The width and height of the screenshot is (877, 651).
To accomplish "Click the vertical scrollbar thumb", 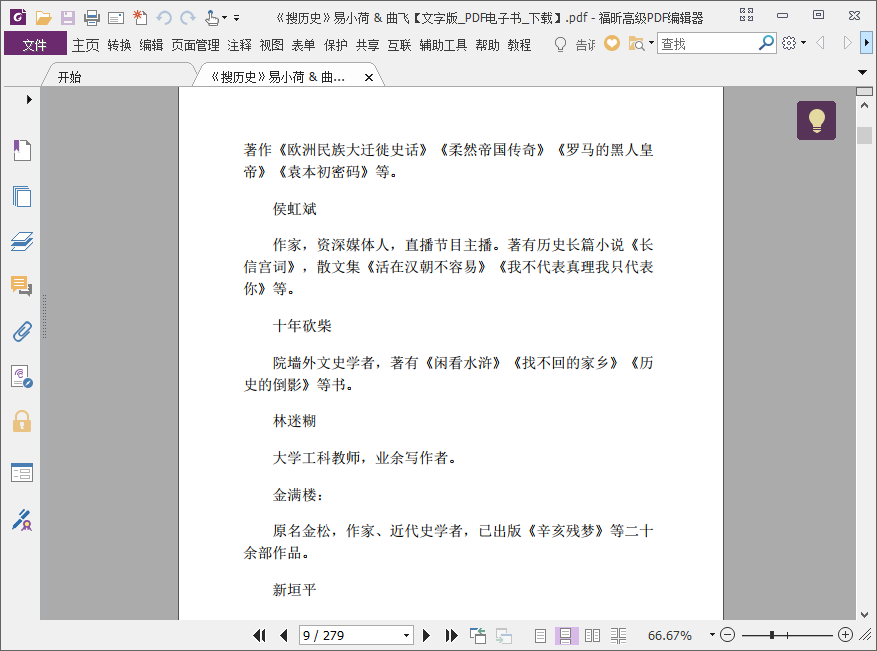I will 864,135.
